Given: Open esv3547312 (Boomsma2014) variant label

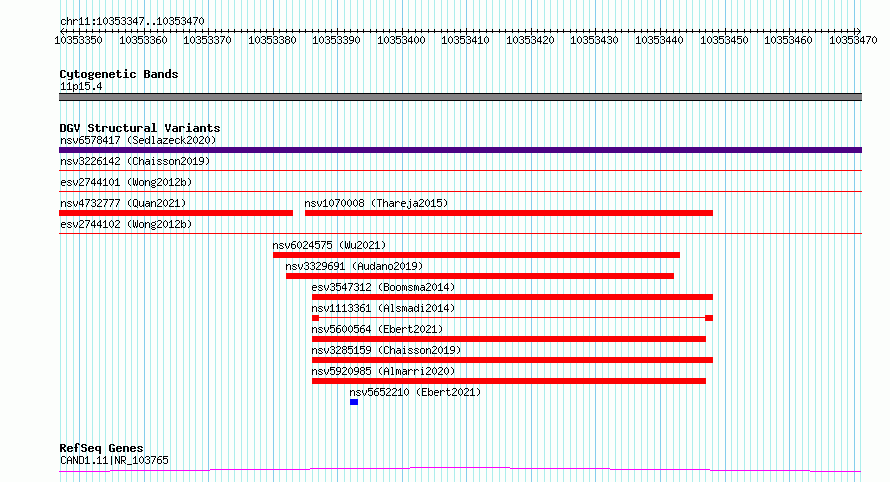Looking at the screenshot, I should tap(383, 287).
